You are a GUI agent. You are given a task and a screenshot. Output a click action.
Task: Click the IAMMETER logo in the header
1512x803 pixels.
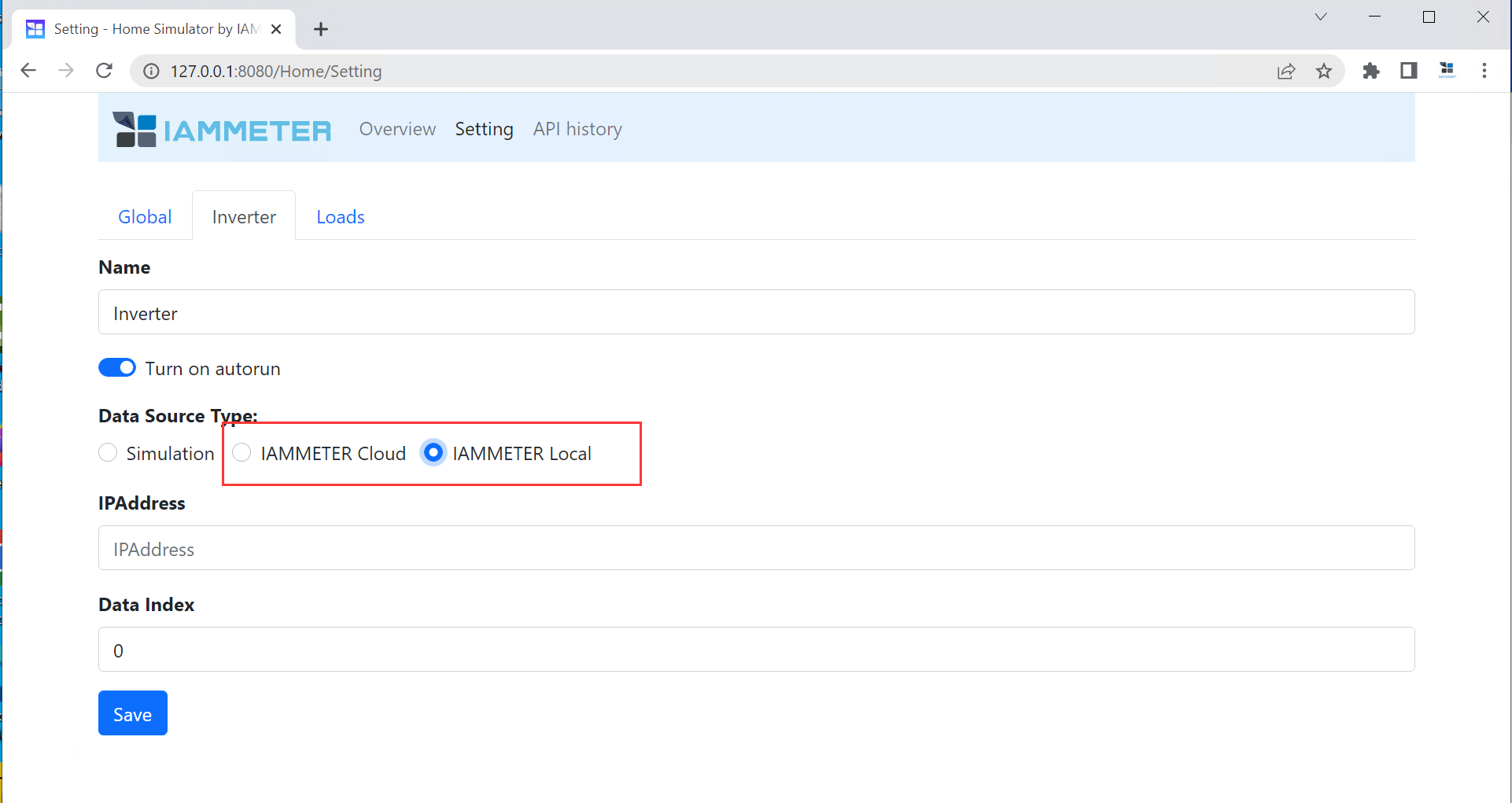pos(222,130)
